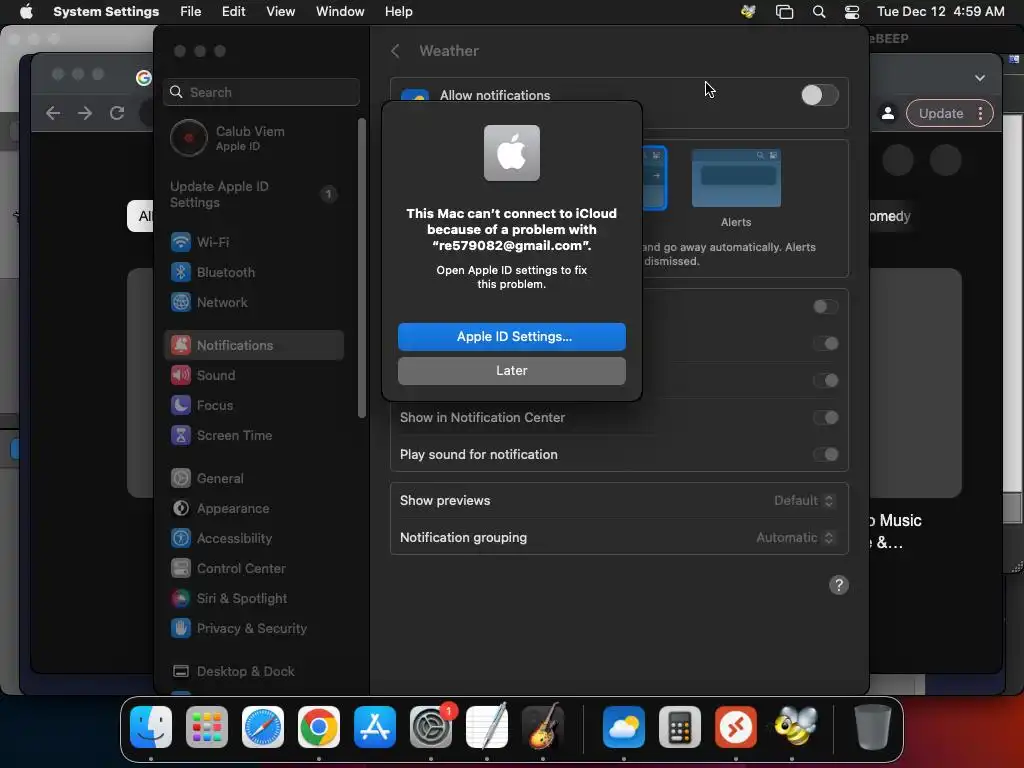Open the Bluetooth icon in sidebar
This screenshot has height=768, width=1024.
(180, 272)
